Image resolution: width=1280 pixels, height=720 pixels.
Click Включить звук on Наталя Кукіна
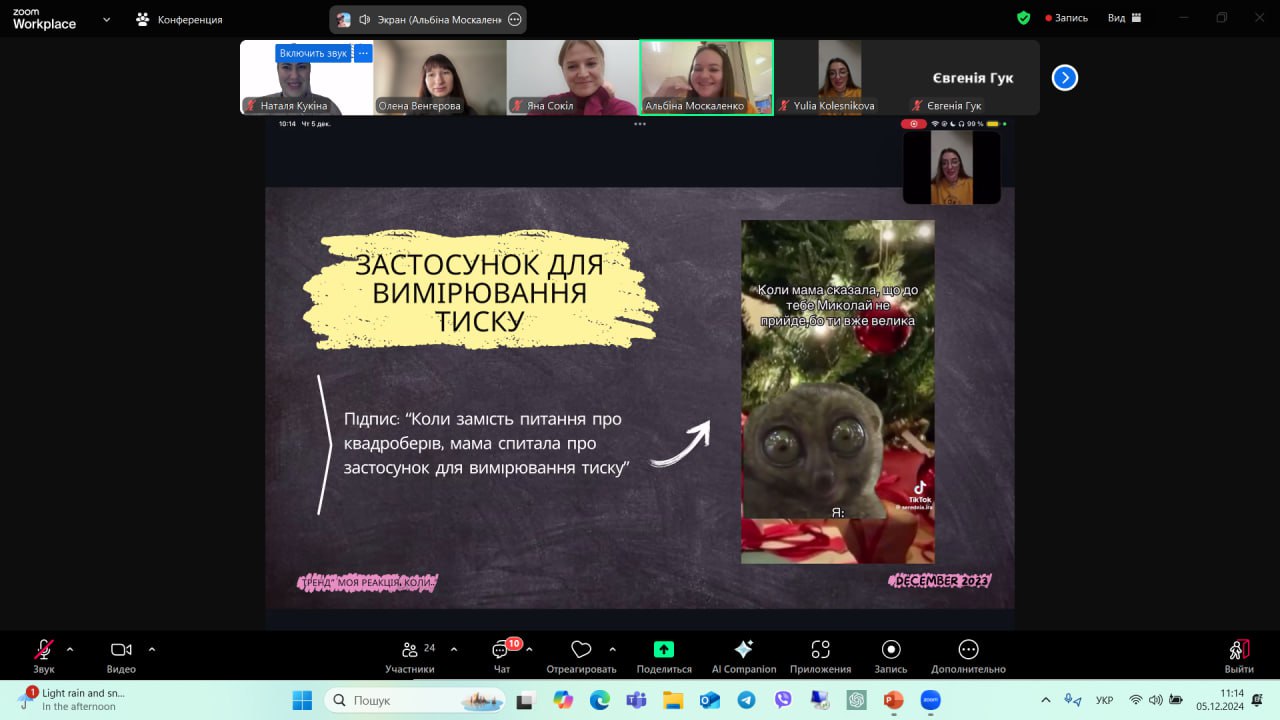click(314, 53)
